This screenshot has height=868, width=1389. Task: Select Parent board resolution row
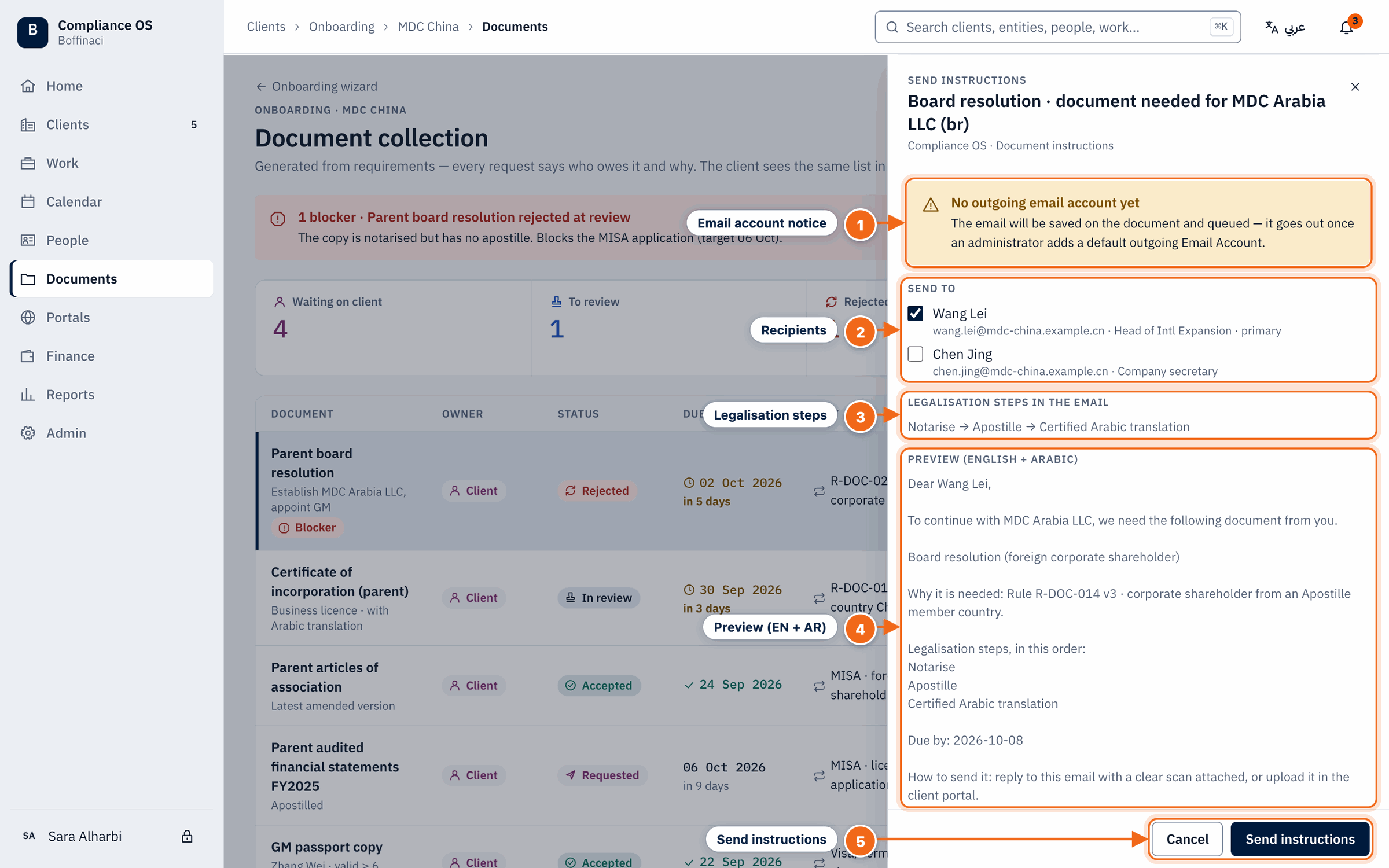point(571,491)
